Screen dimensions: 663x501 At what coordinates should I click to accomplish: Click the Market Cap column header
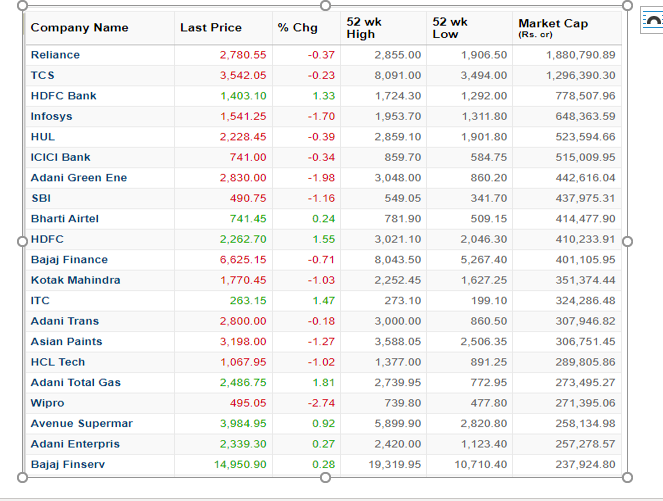tap(553, 28)
